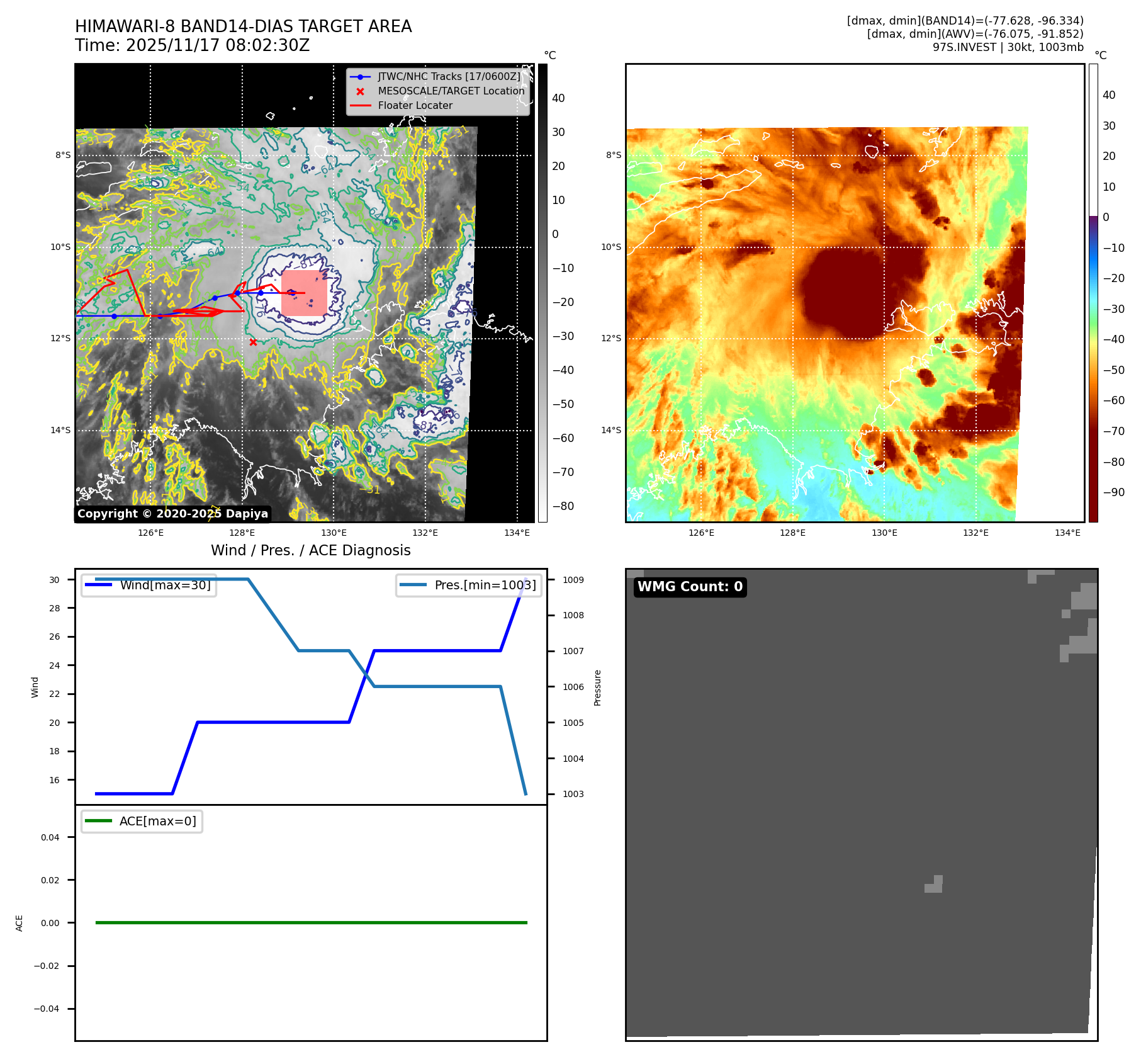This screenshot has width=1141, height=1064.
Task: Click the dmax dmin BAND14 values text
Action: (x=965, y=21)
